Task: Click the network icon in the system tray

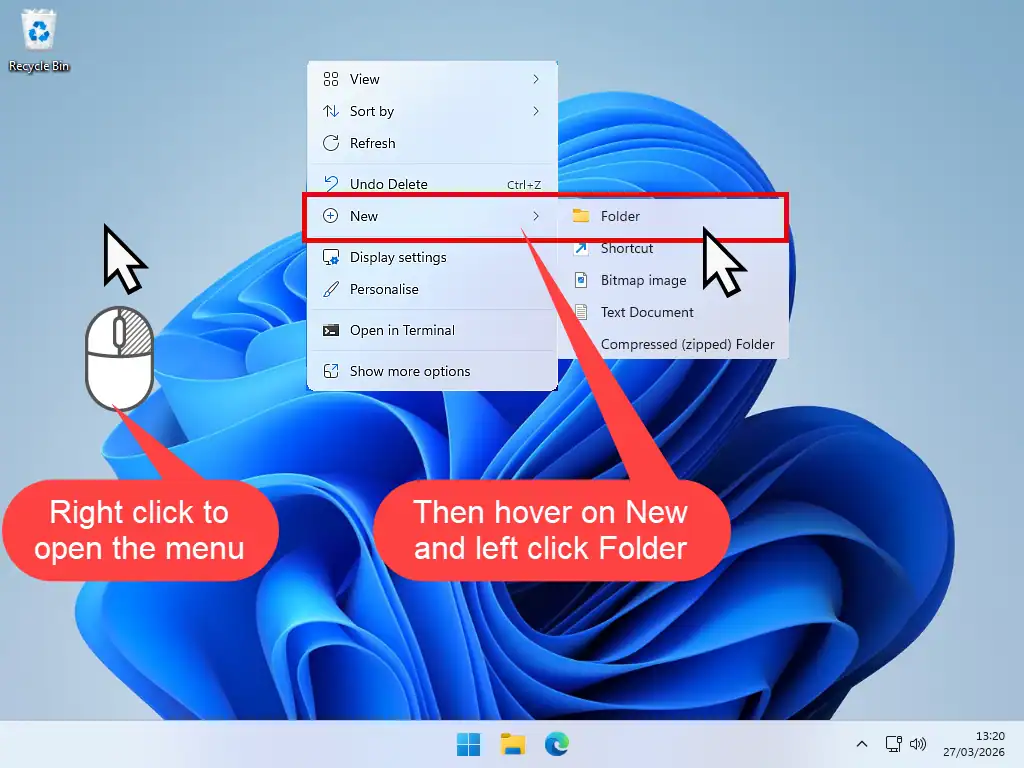Action: click(x=893, y=744)
